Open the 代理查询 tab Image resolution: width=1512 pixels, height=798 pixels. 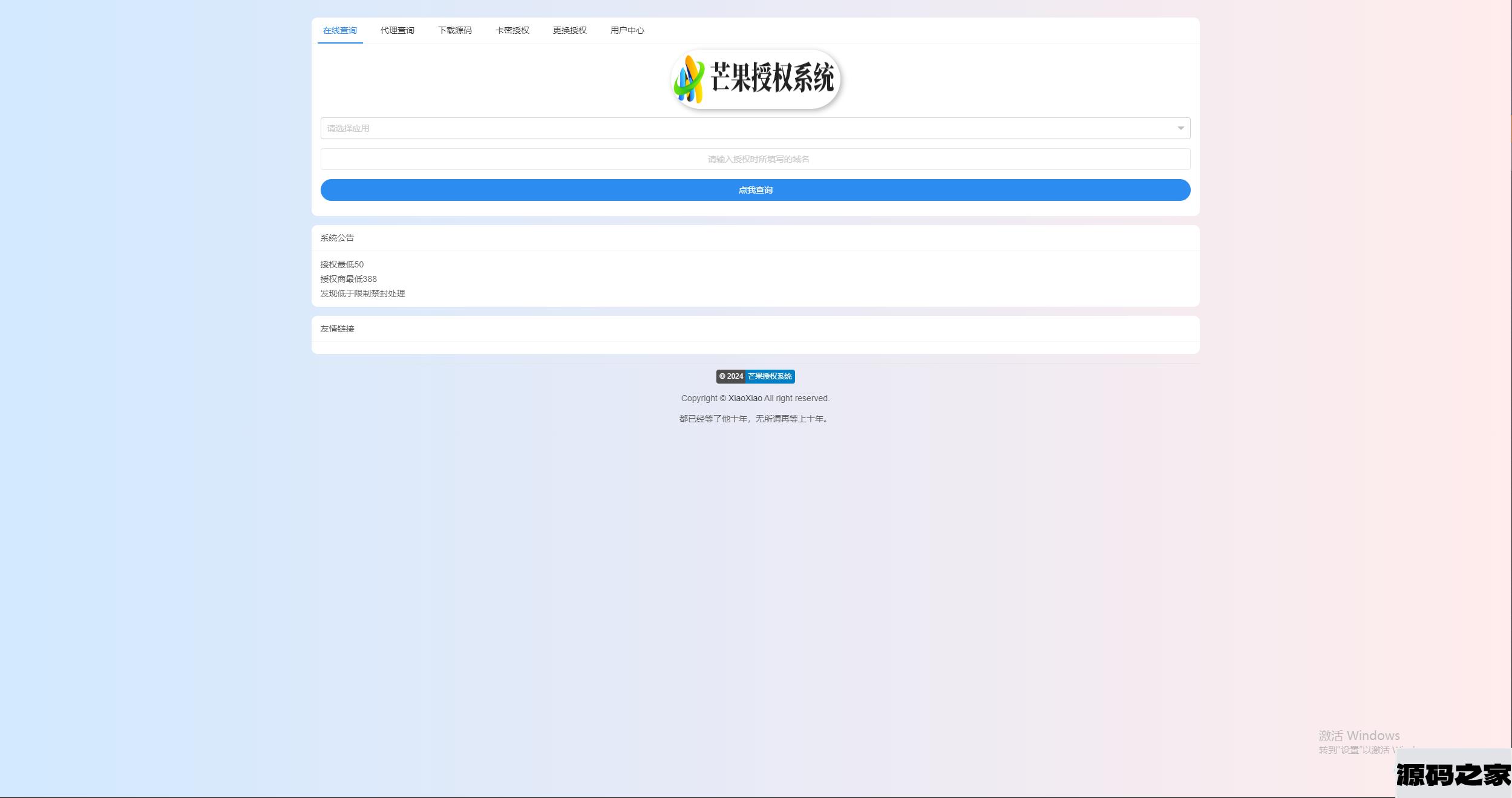[398, 30]
